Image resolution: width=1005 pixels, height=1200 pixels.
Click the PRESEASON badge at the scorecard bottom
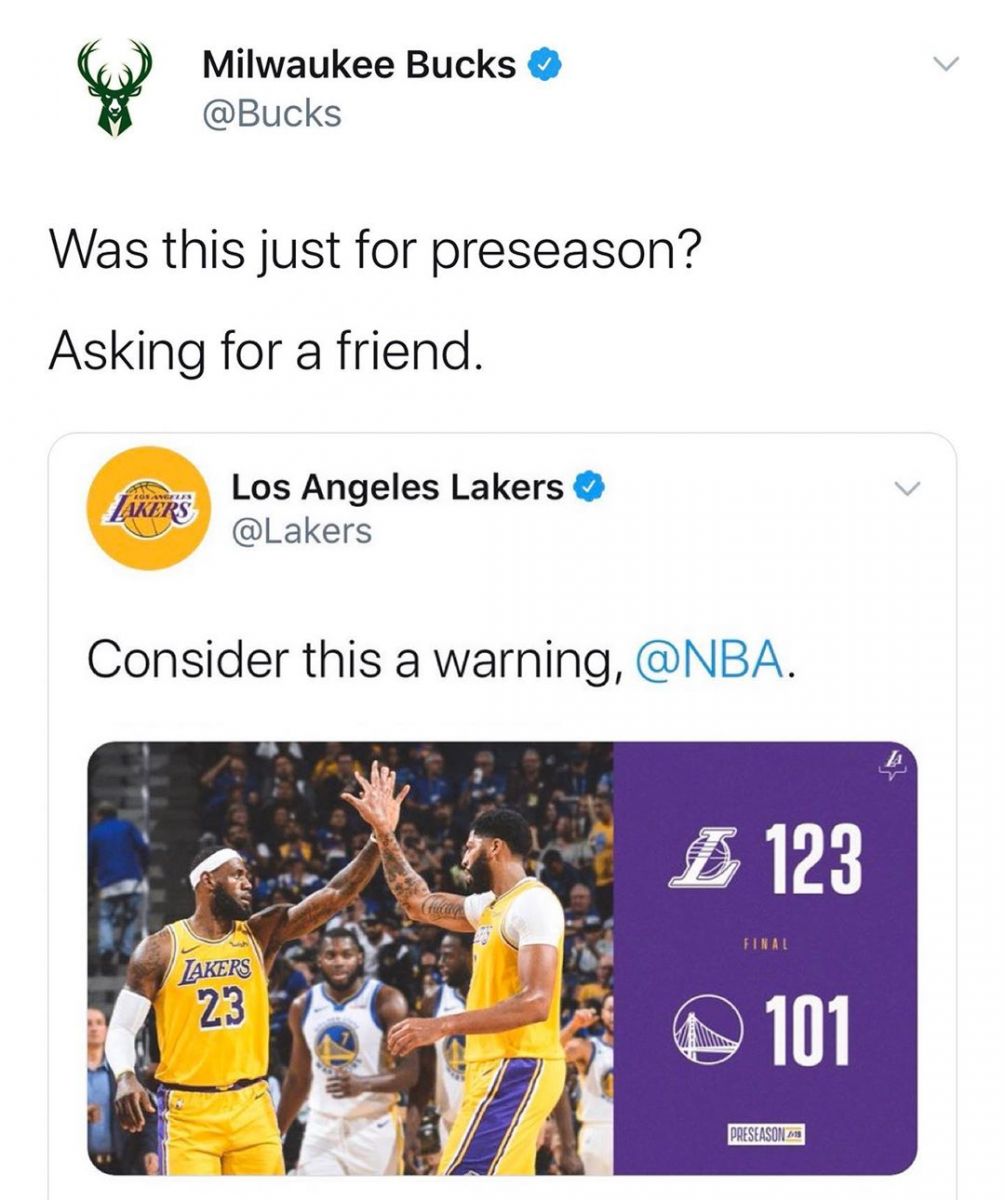[767, 1135]
